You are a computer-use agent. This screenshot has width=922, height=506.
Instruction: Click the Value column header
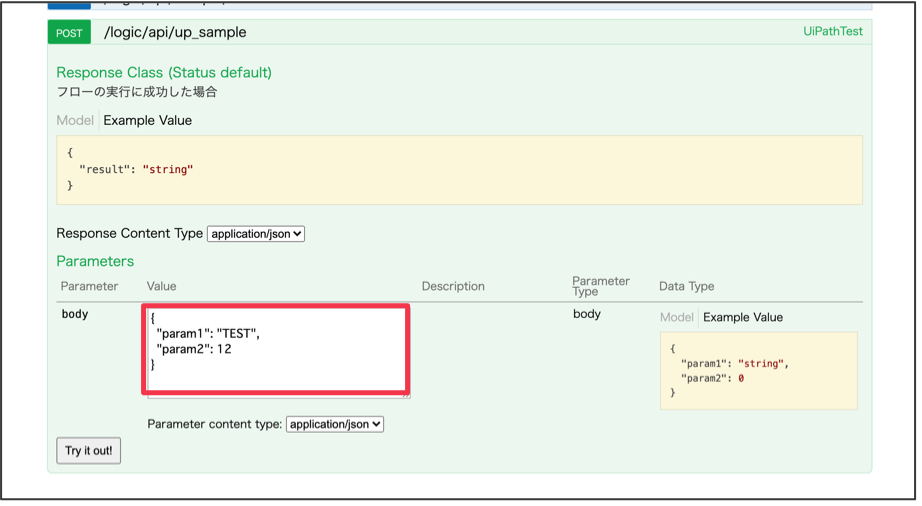point(161,286)
